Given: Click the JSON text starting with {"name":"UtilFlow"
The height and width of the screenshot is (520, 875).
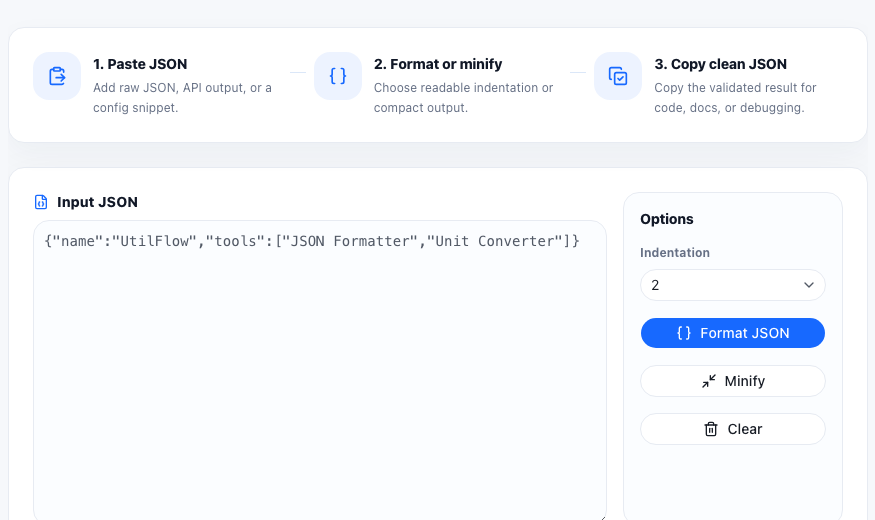Looking at the screenshot, I should [312, 241].
